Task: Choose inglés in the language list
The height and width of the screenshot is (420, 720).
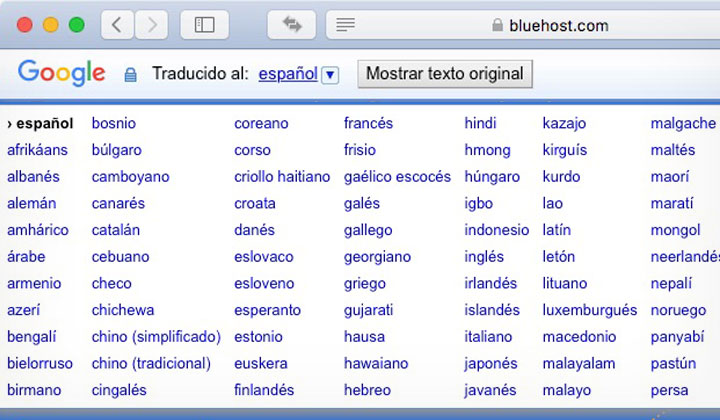Action: [x=484, y=257]
